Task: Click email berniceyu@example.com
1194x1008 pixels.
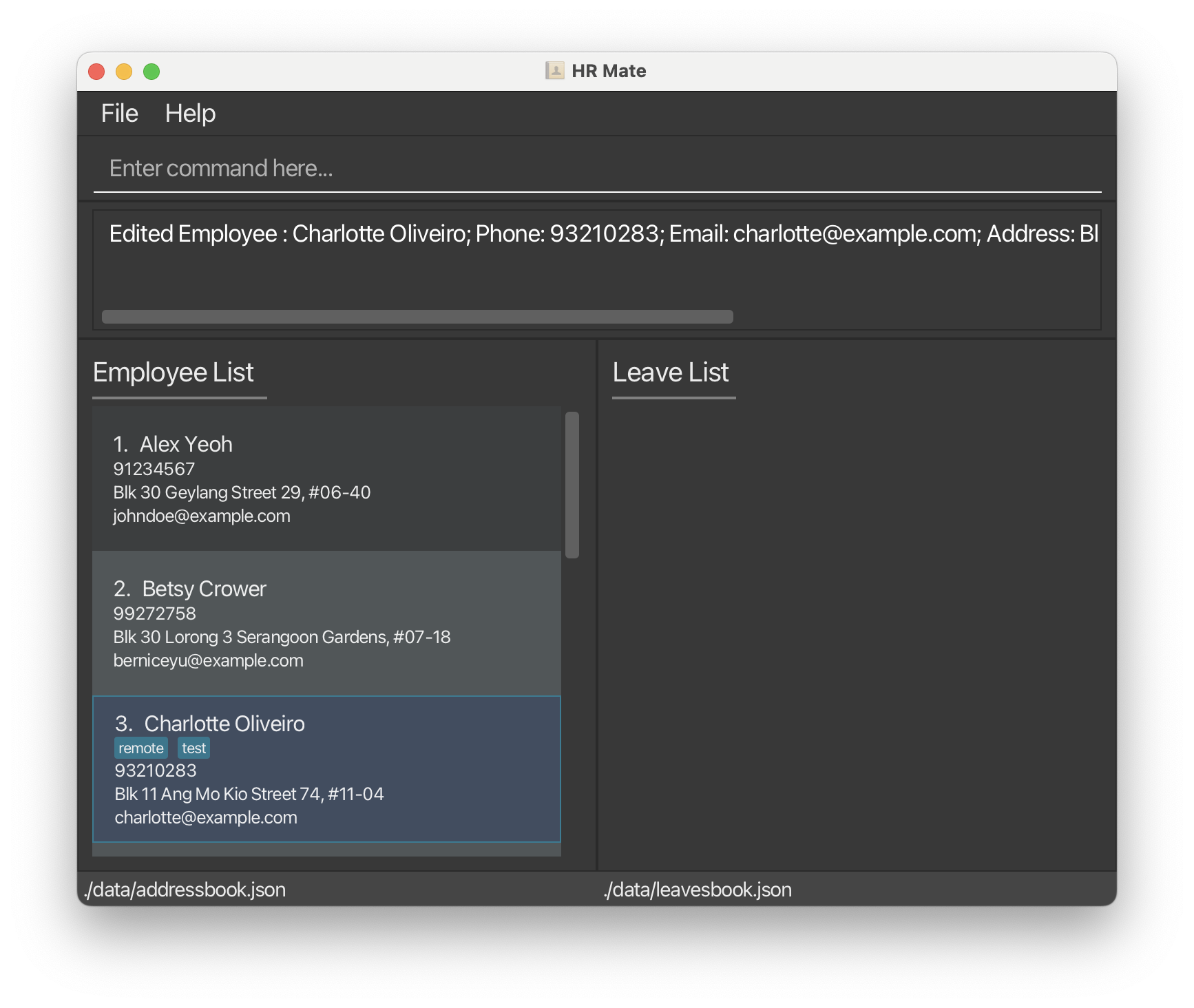Action: 209,660
